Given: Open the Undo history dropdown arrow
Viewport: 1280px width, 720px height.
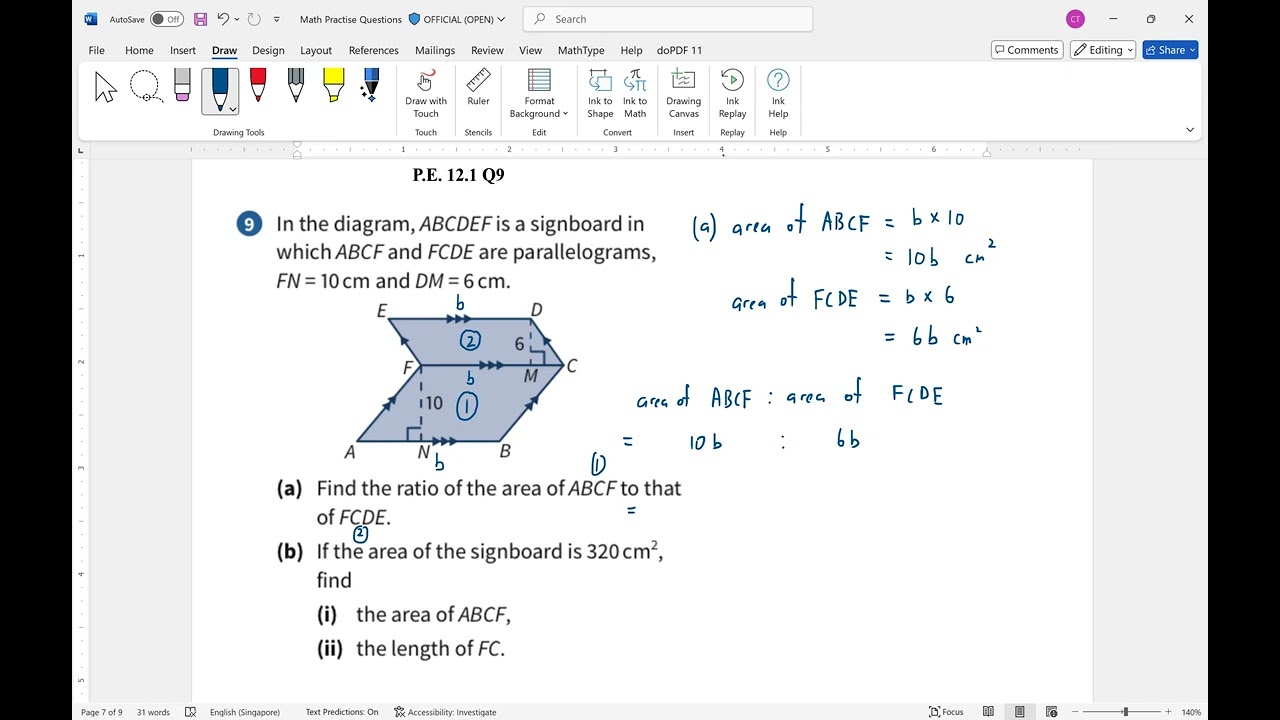Looking at the screenshot, I should point(236,19).
